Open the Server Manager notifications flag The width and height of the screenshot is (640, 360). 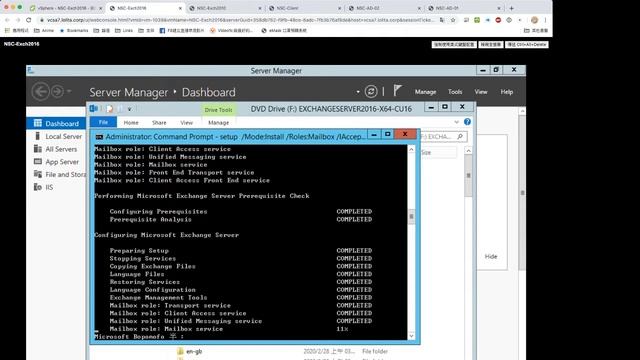398,91
